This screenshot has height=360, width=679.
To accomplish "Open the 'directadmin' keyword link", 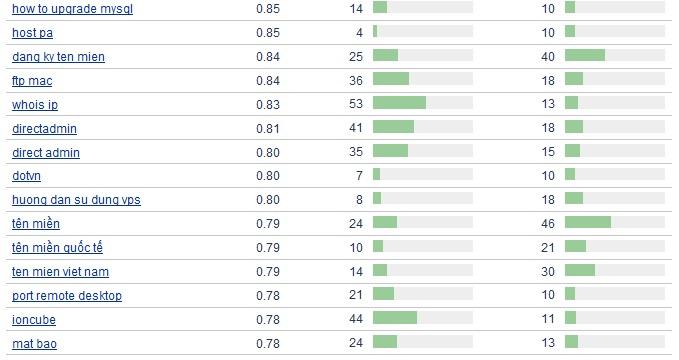I will 45,129.
